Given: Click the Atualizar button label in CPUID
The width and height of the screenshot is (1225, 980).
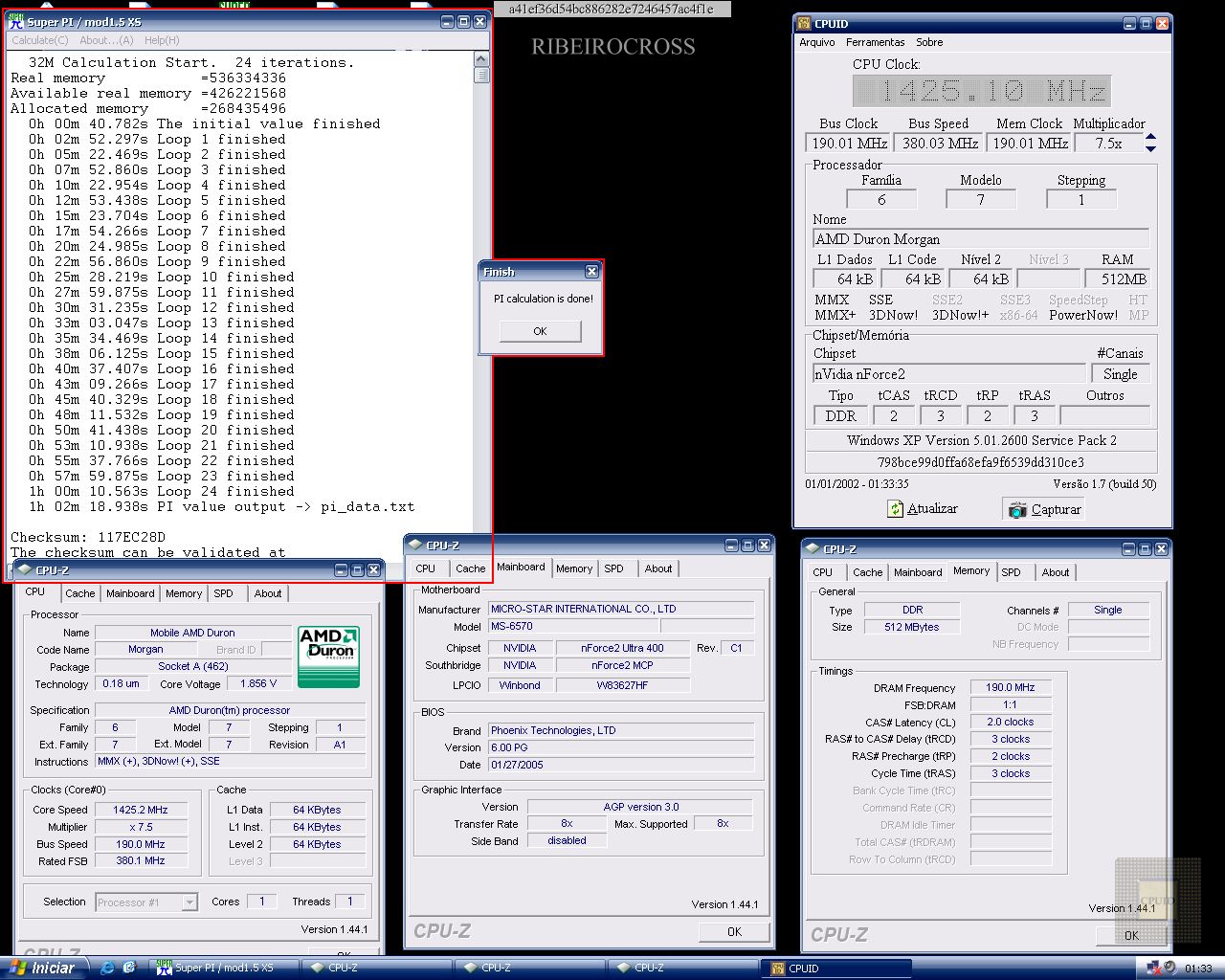Looking at the screenshot, I should [x=932, y=509].
